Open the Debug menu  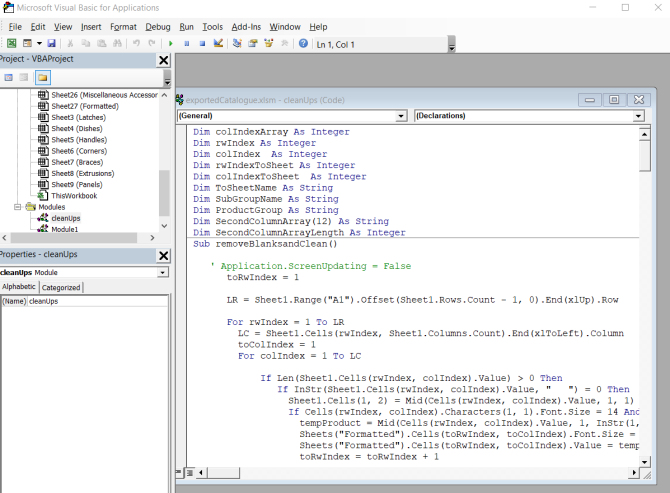(157, 26)
